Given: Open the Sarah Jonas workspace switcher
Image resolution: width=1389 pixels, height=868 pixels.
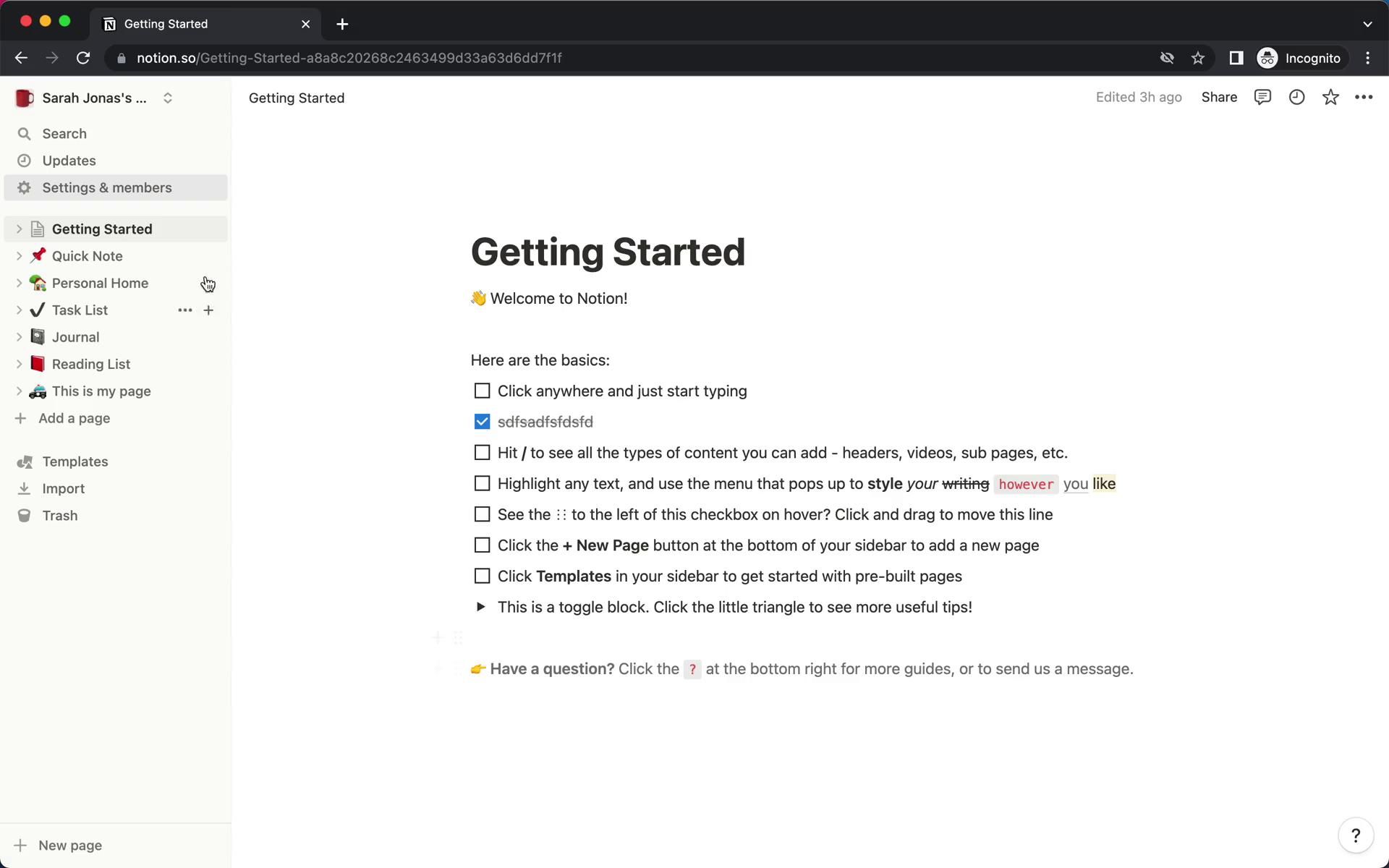Looking at the screenshot, I should [x=94, y=98].
